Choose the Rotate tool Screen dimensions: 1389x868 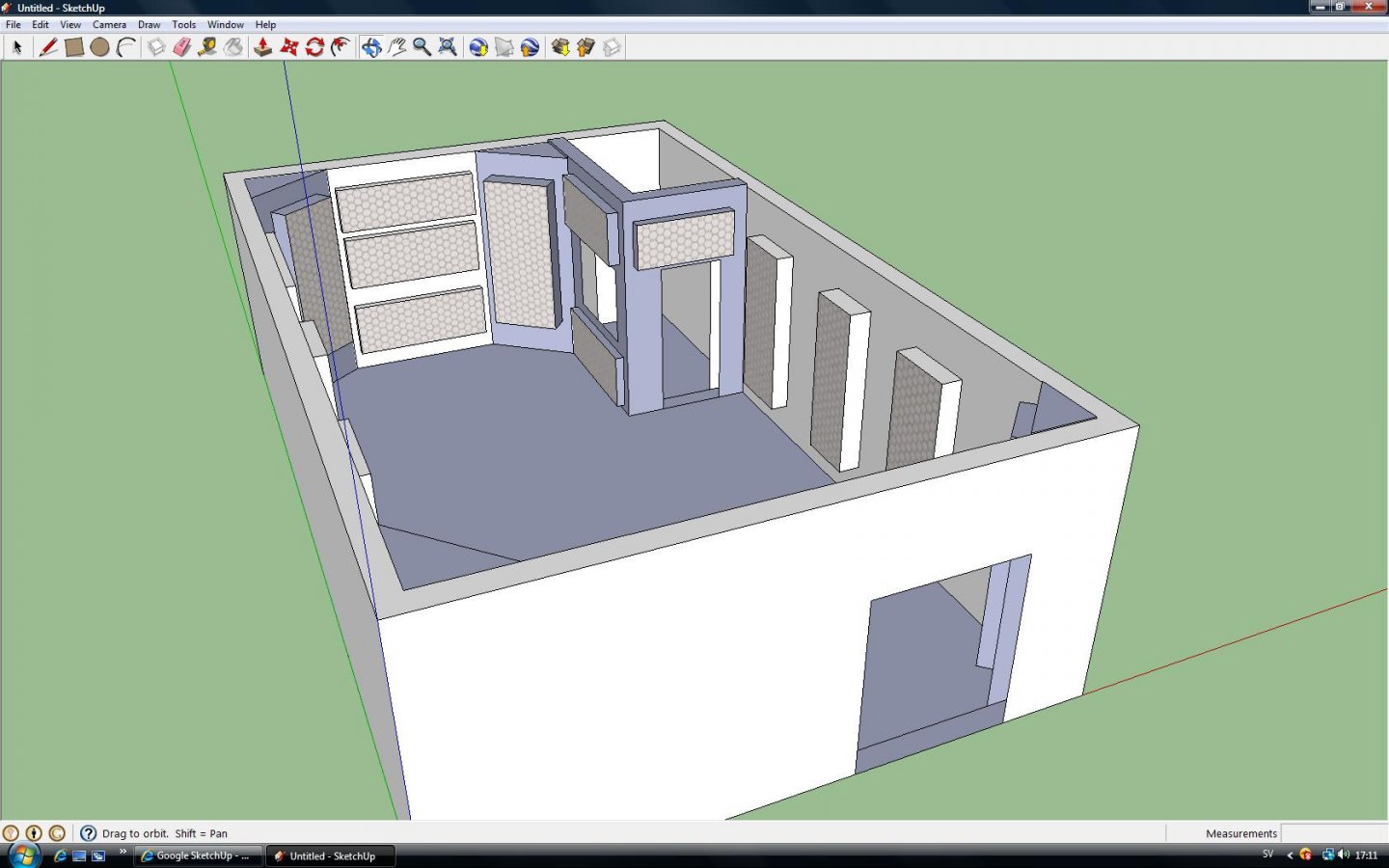coord(314,46)
